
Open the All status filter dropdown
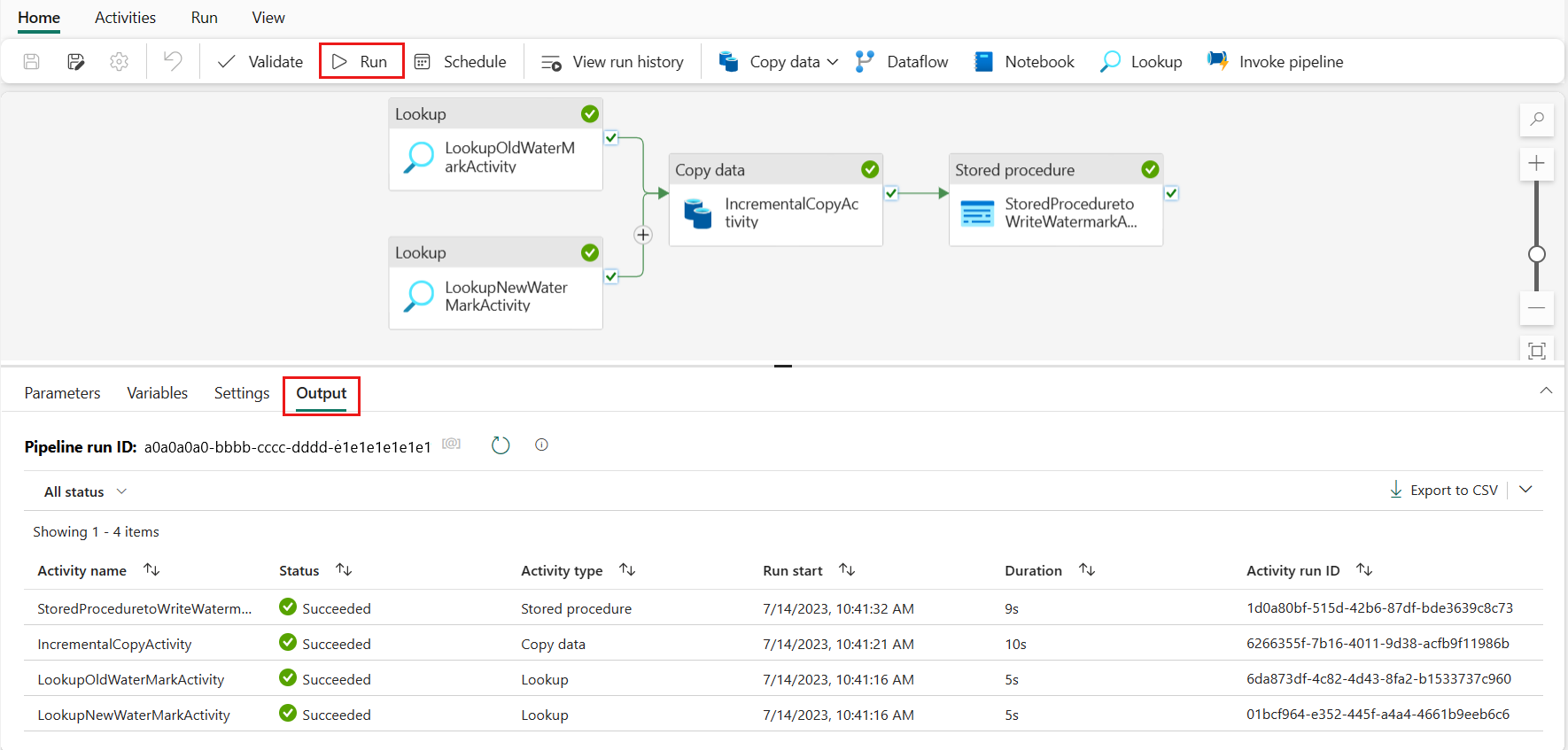point(85,491)
